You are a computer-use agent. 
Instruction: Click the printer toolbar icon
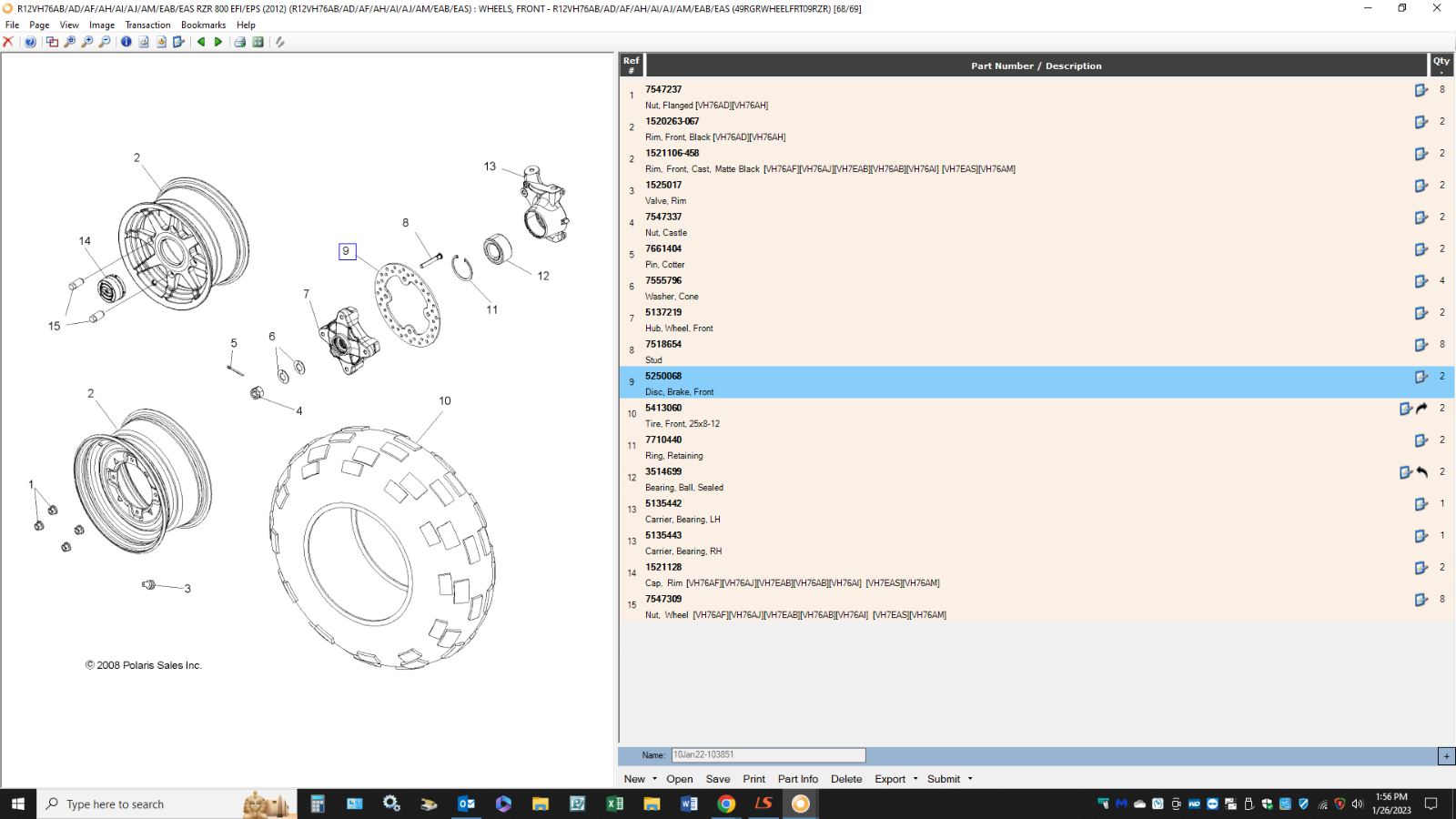tap(240, 42)
